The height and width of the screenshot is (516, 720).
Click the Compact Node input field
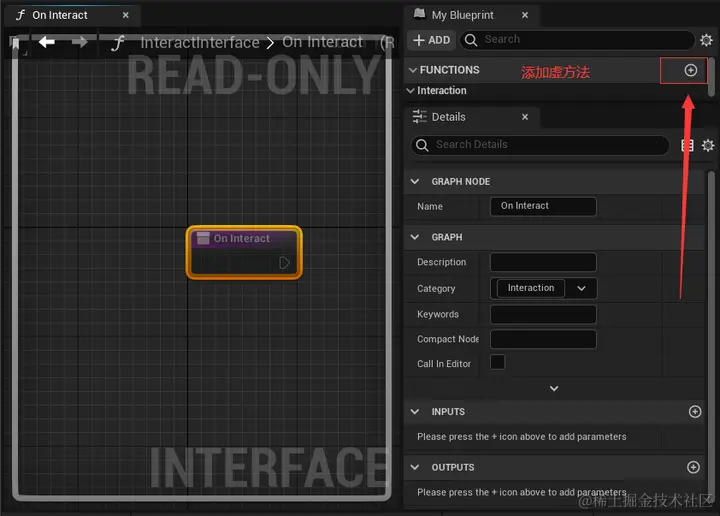(543, 339)
